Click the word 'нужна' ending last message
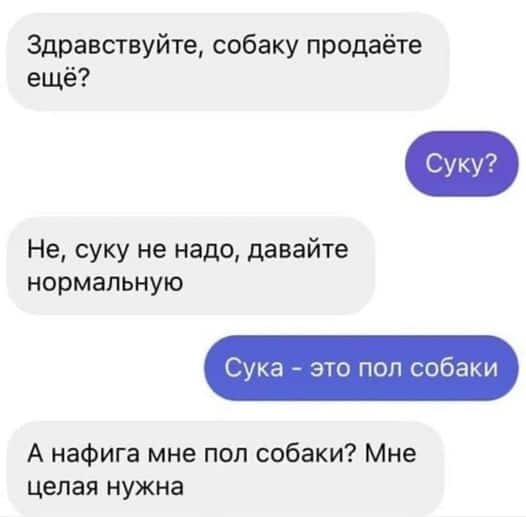Viewport: 526px width, 517px height. point(145,486)
